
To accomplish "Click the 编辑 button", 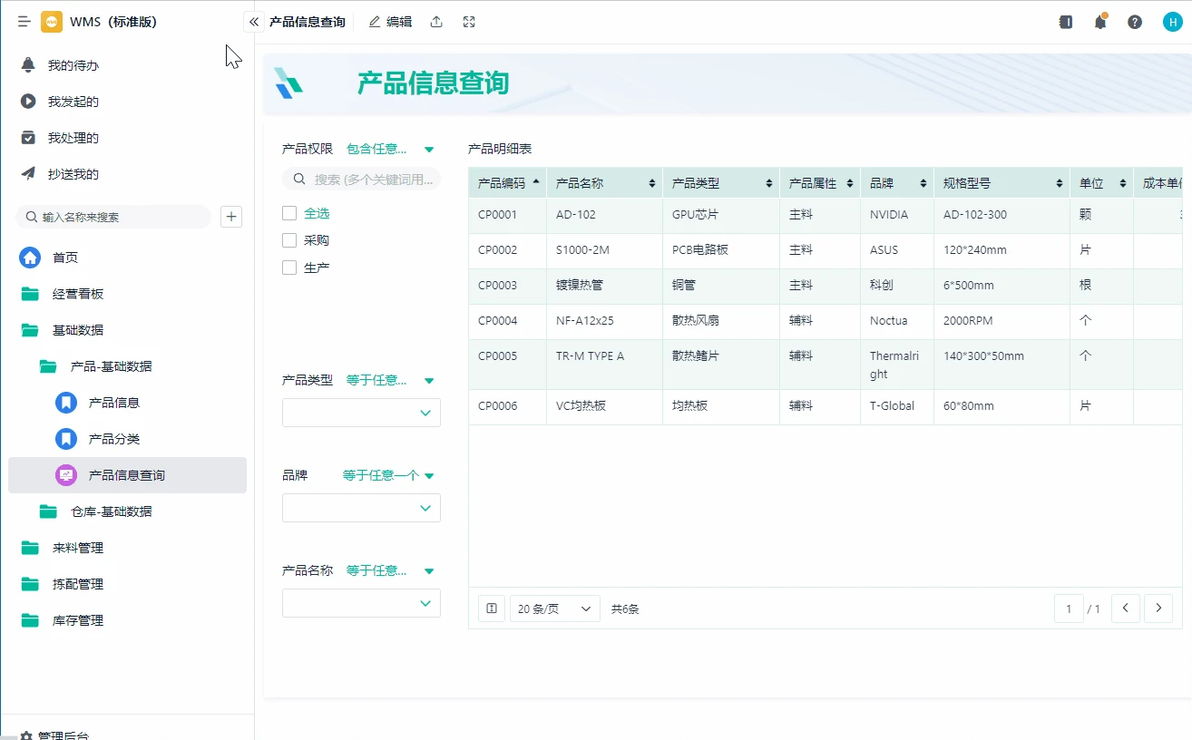I will point(390,22).
